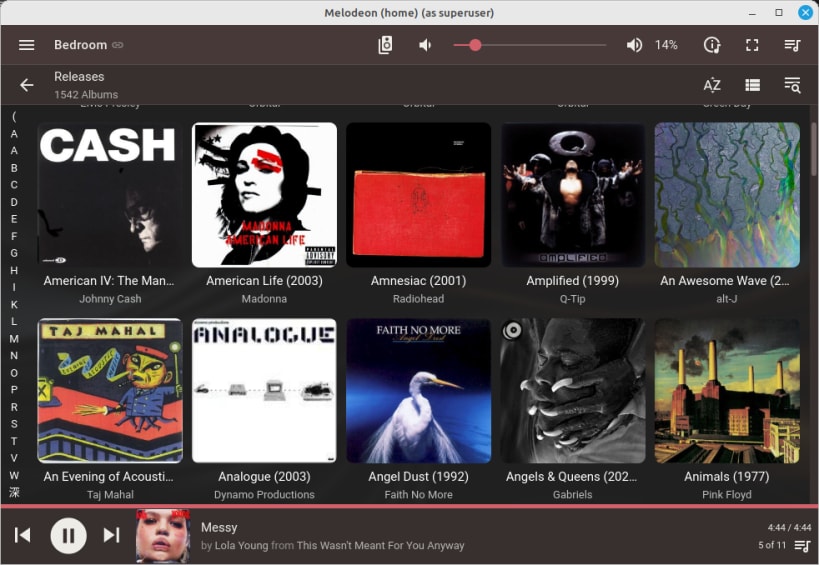Open the play queue from top toolbar
819x565 pixels.
pyautogui.click(x=792, y=45)
